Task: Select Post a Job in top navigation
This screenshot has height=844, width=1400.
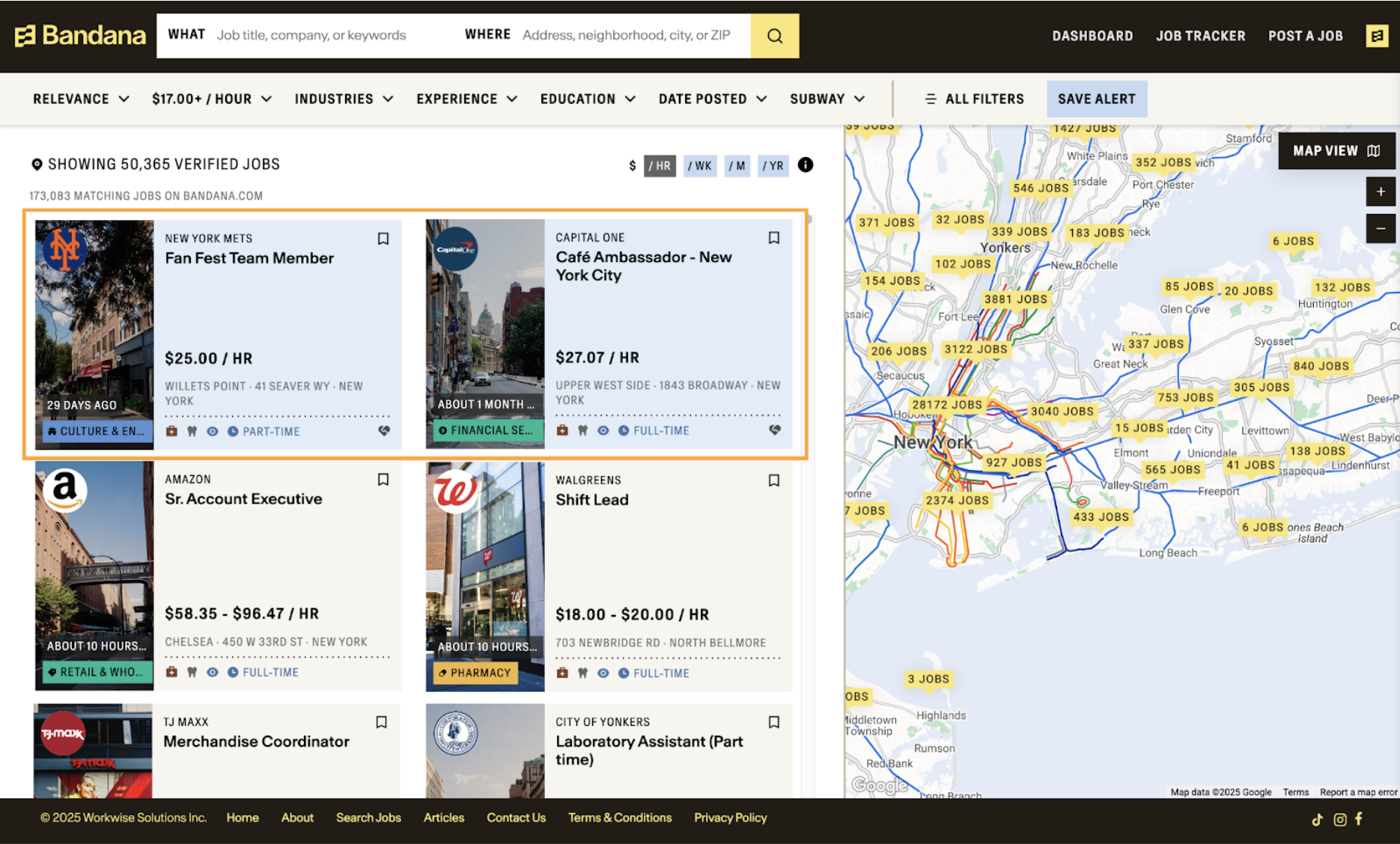Action: (1305, 36)
